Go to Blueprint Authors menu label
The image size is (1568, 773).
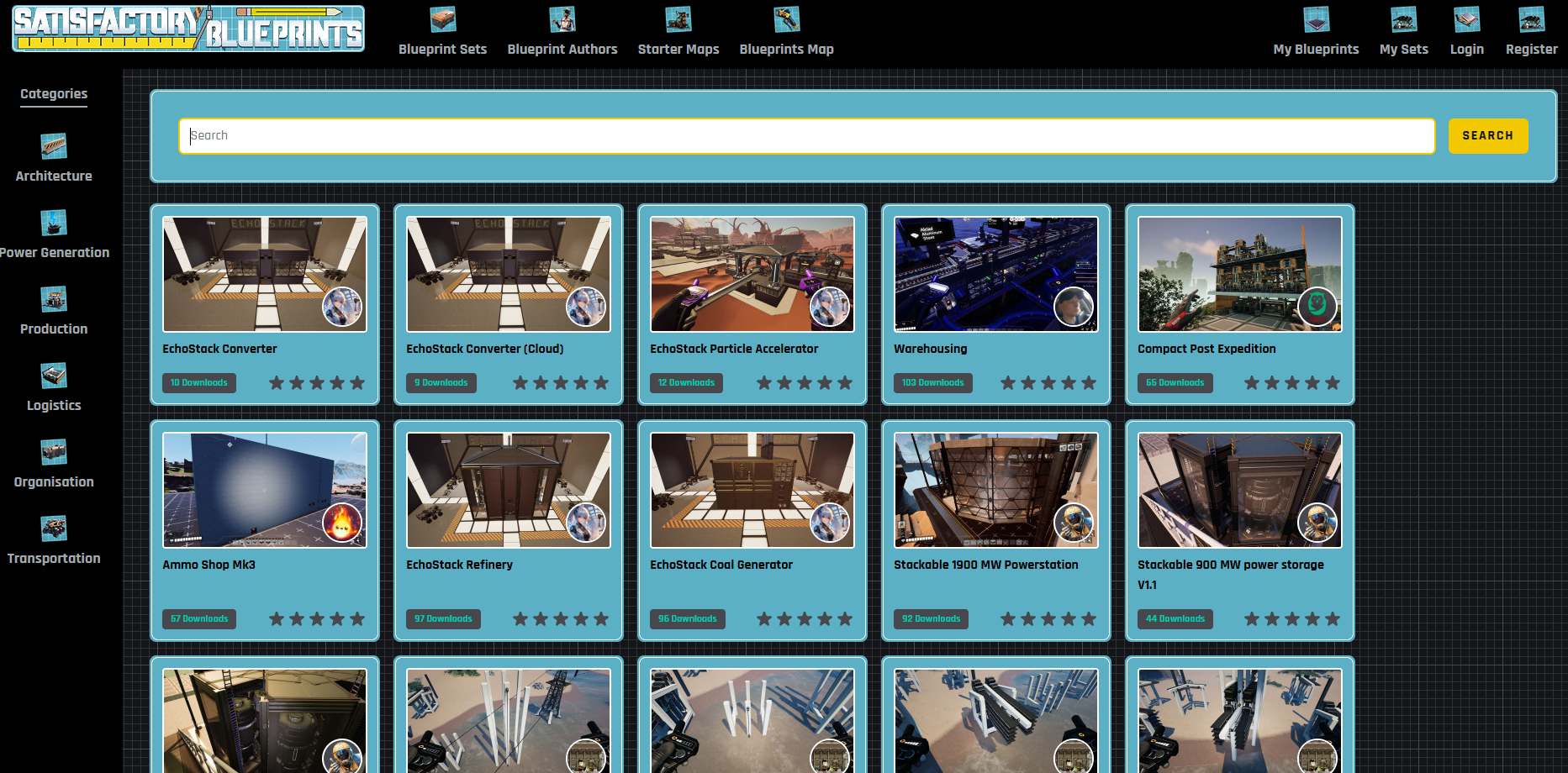tap(562, 50)
